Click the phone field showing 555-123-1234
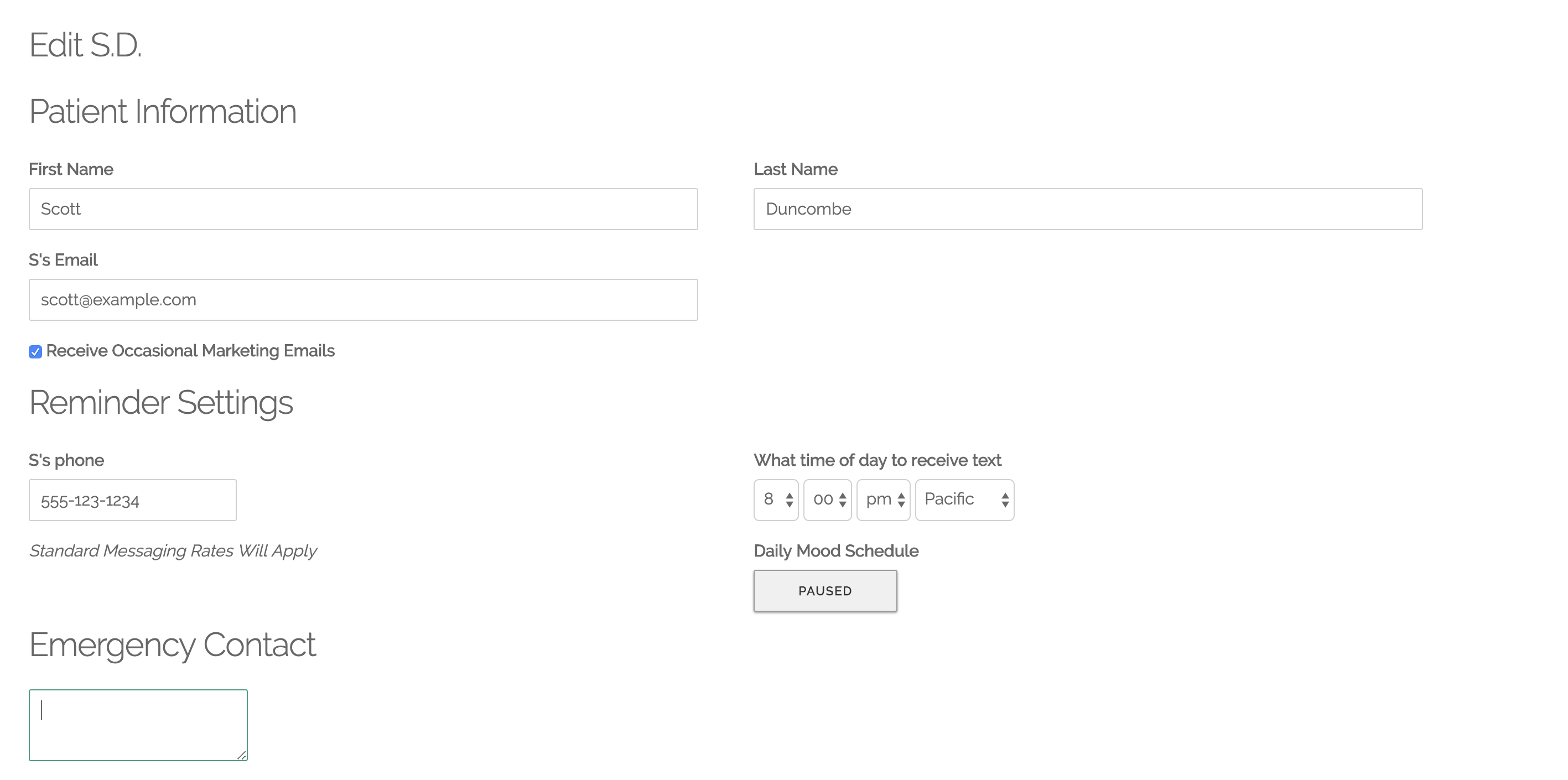Image resolution: width=1568 pixels, height=780 pixels. tap(132, 500)
